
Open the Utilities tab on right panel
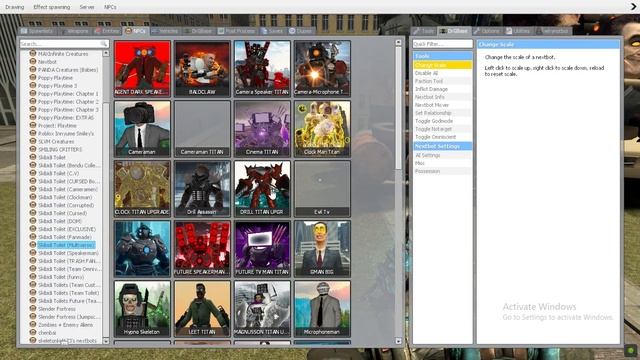coord(518,31)
